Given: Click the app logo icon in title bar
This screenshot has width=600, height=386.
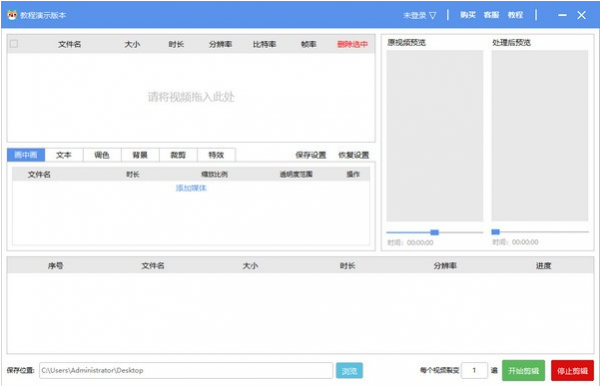Looking at the screenshot, I should click(x=12, y=15).
